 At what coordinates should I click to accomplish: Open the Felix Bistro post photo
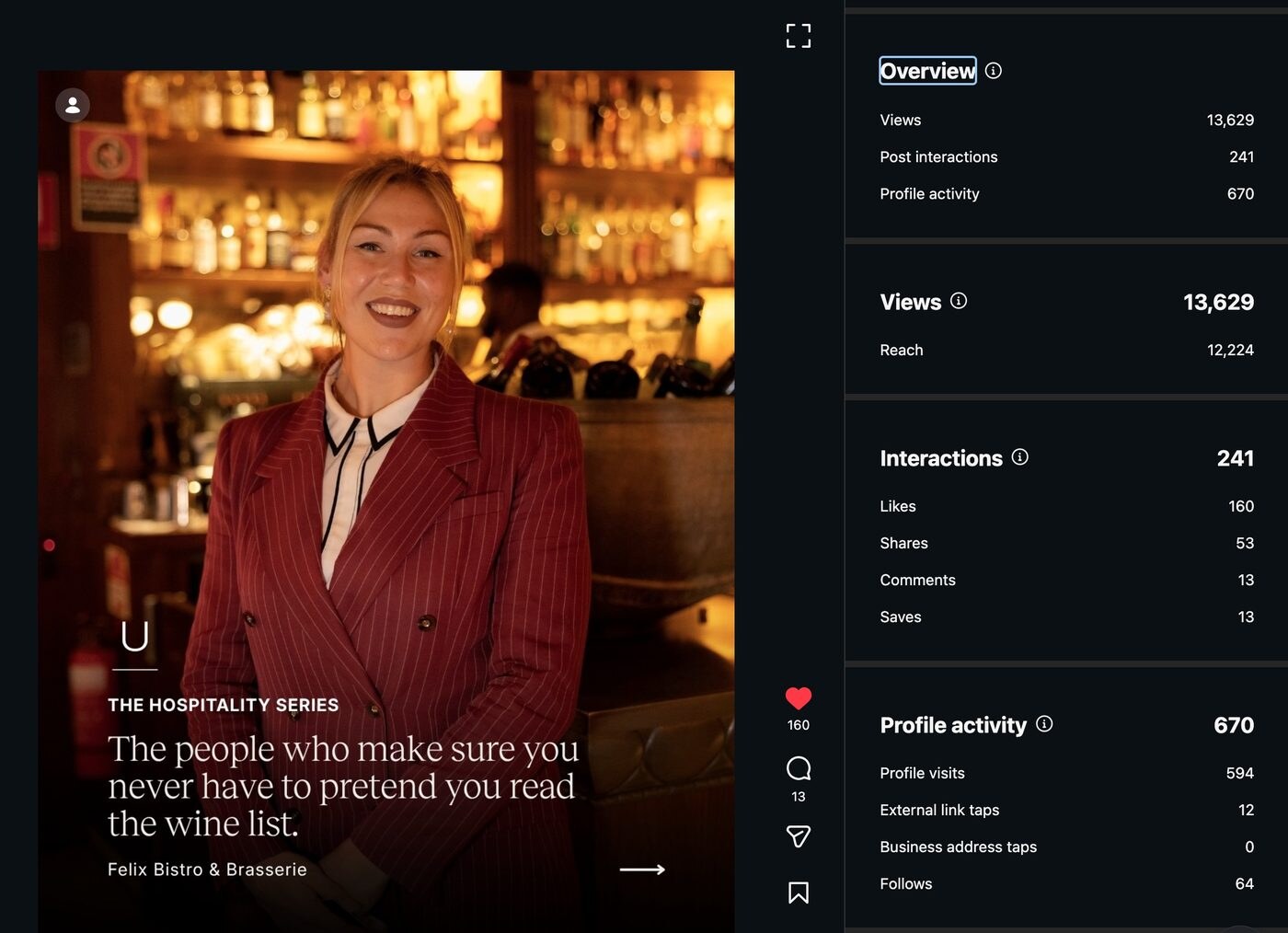tap(386, 501)
